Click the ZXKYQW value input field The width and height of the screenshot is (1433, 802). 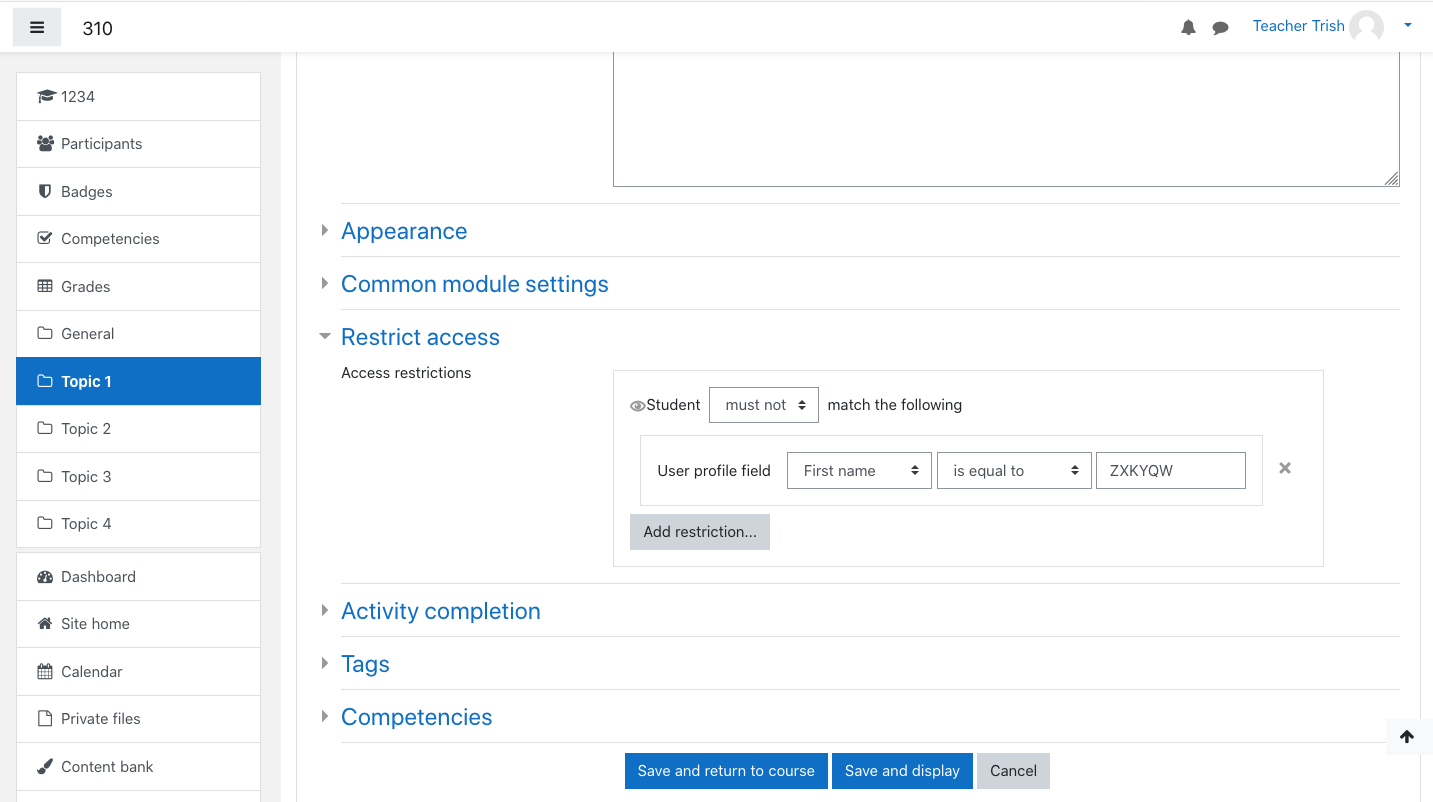coord(1171,471)
